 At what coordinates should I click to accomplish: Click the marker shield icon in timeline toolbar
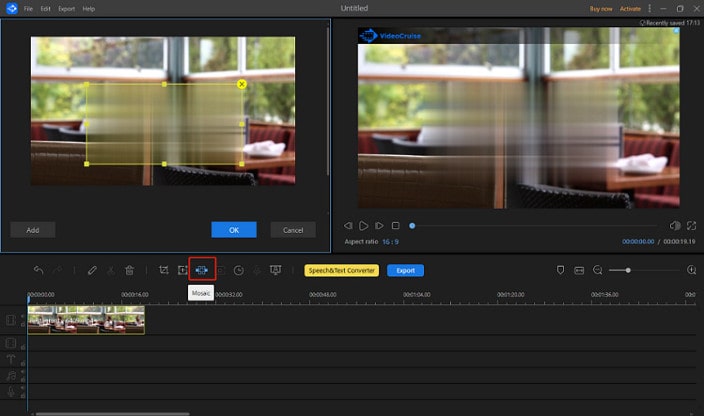click(x=560, y=270)
